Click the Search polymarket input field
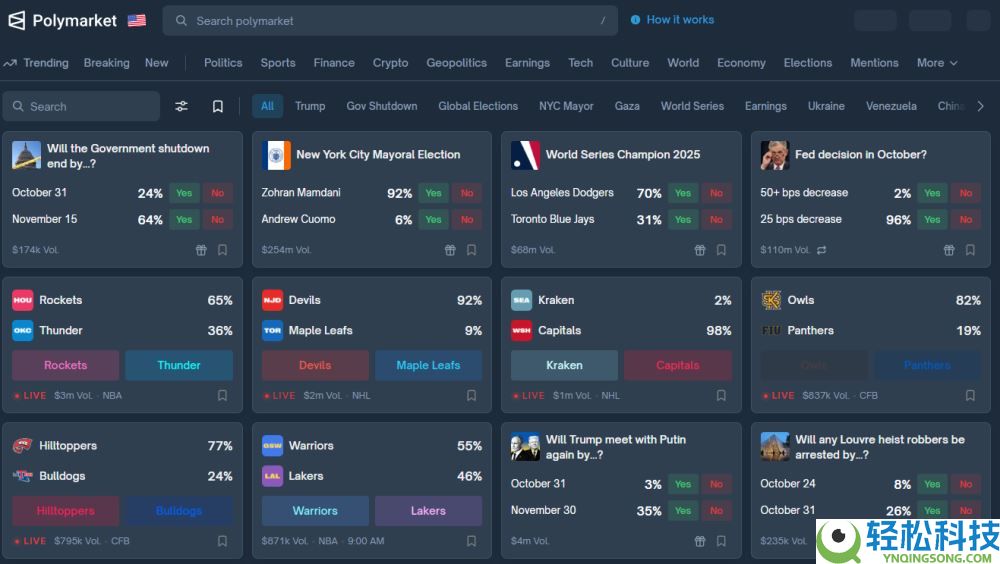 pos(390,21)
